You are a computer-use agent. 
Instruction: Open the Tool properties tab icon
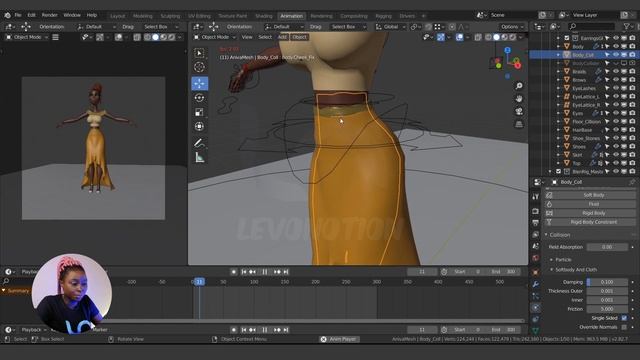(x=536, y=197)
